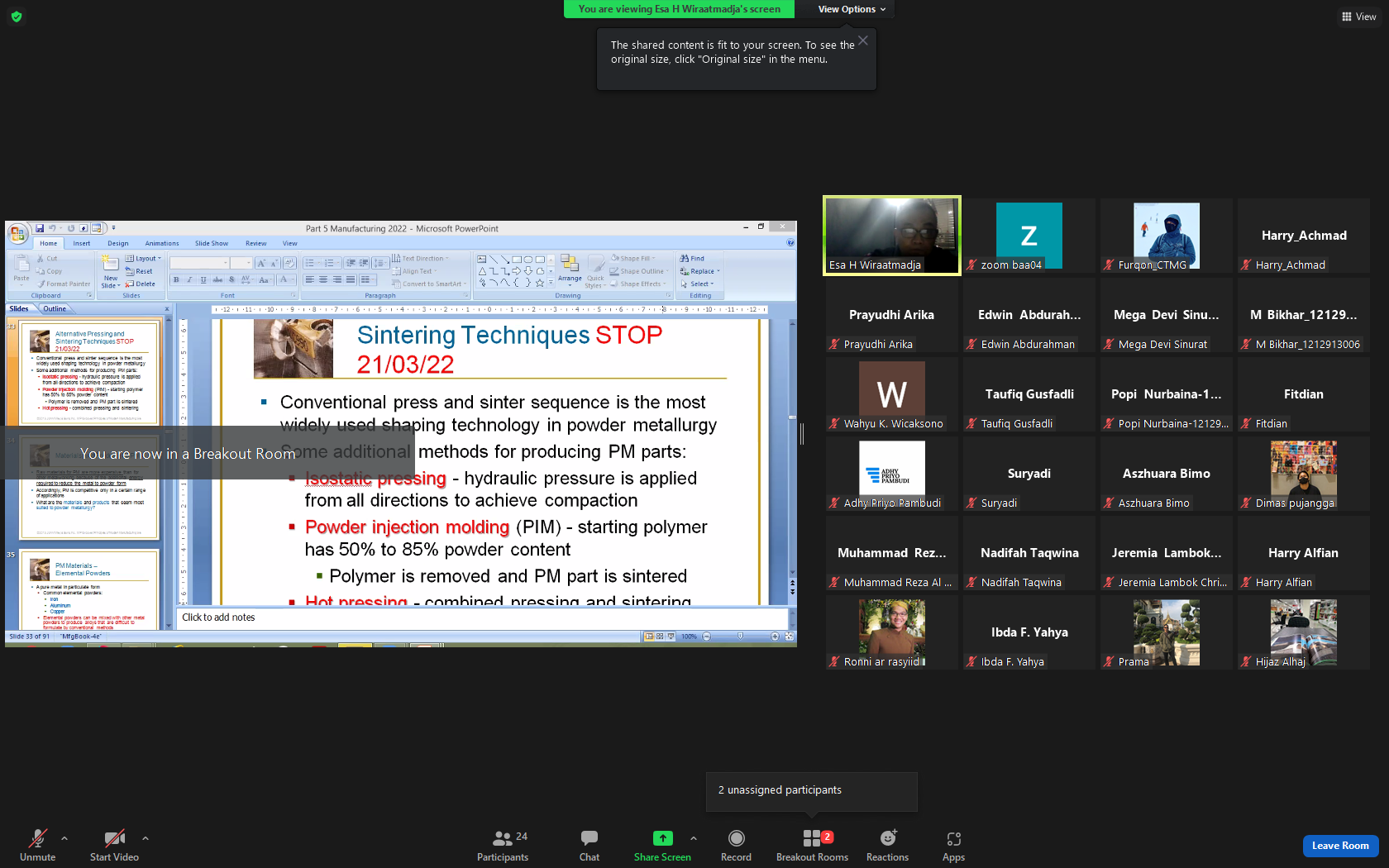Click the zoom in plus button in PowerPoint
Viewport: 1389px width, 868px height.
tap(775, 637)
